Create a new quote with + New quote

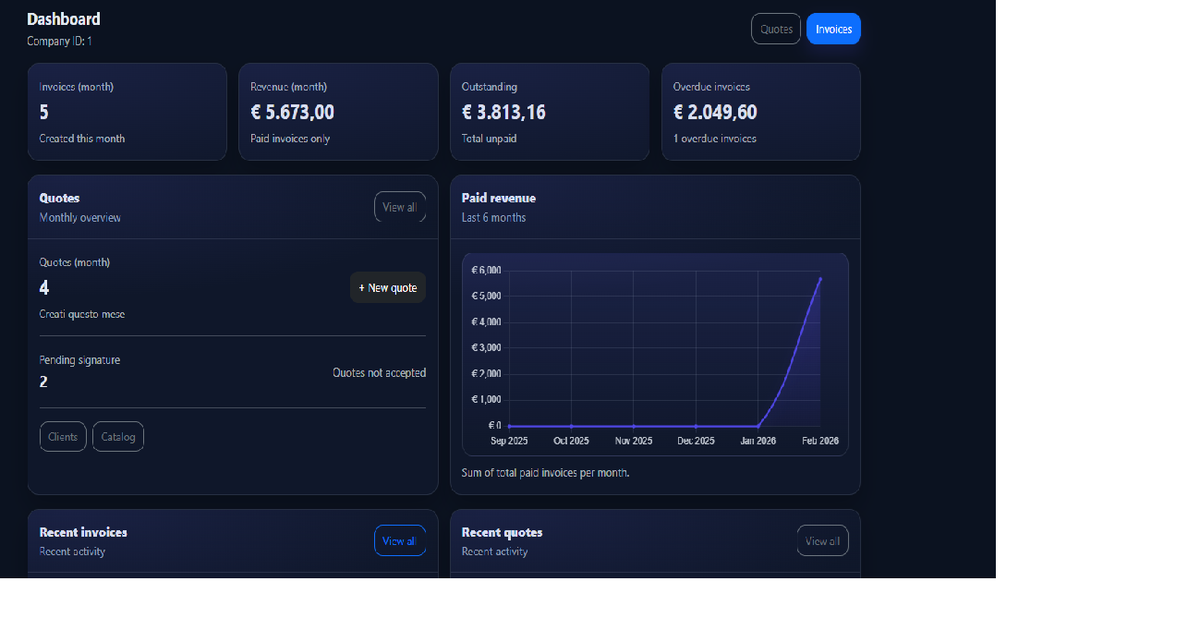coord(388,288)
